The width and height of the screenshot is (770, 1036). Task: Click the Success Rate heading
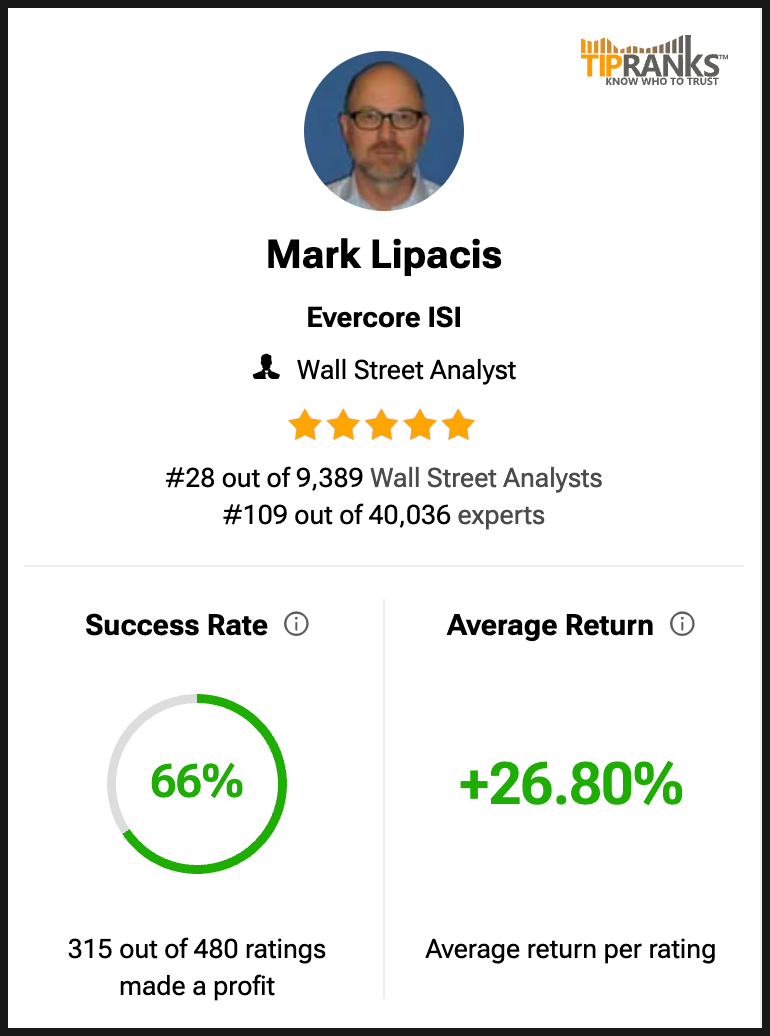click(176, 625)
